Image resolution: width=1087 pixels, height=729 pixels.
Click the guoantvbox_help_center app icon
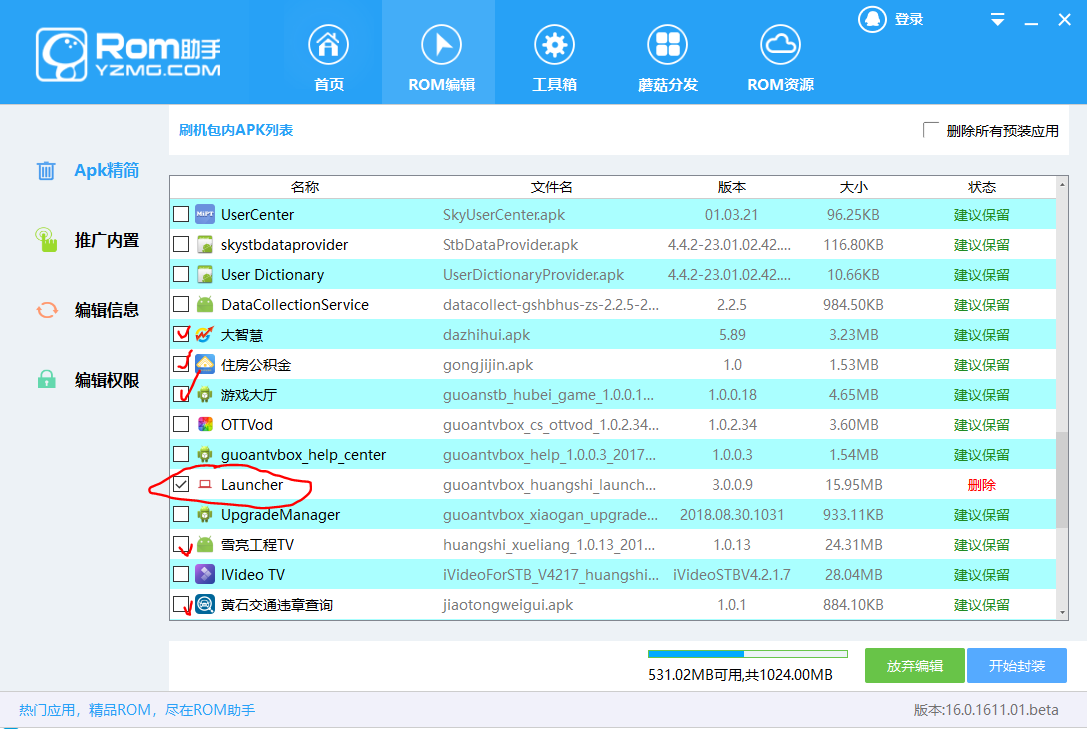click(x=205, y=455)
